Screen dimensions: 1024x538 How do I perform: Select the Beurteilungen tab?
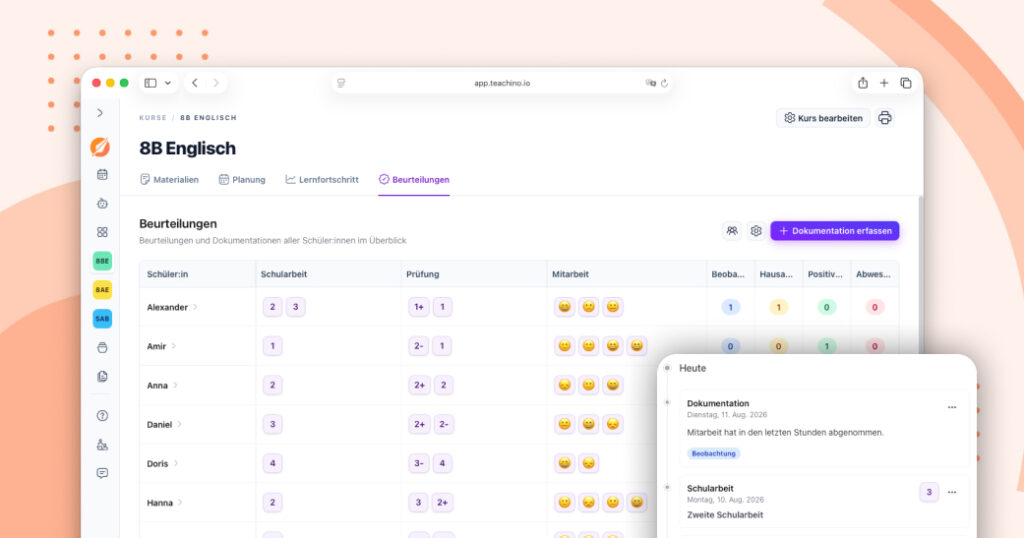(414, 180)
